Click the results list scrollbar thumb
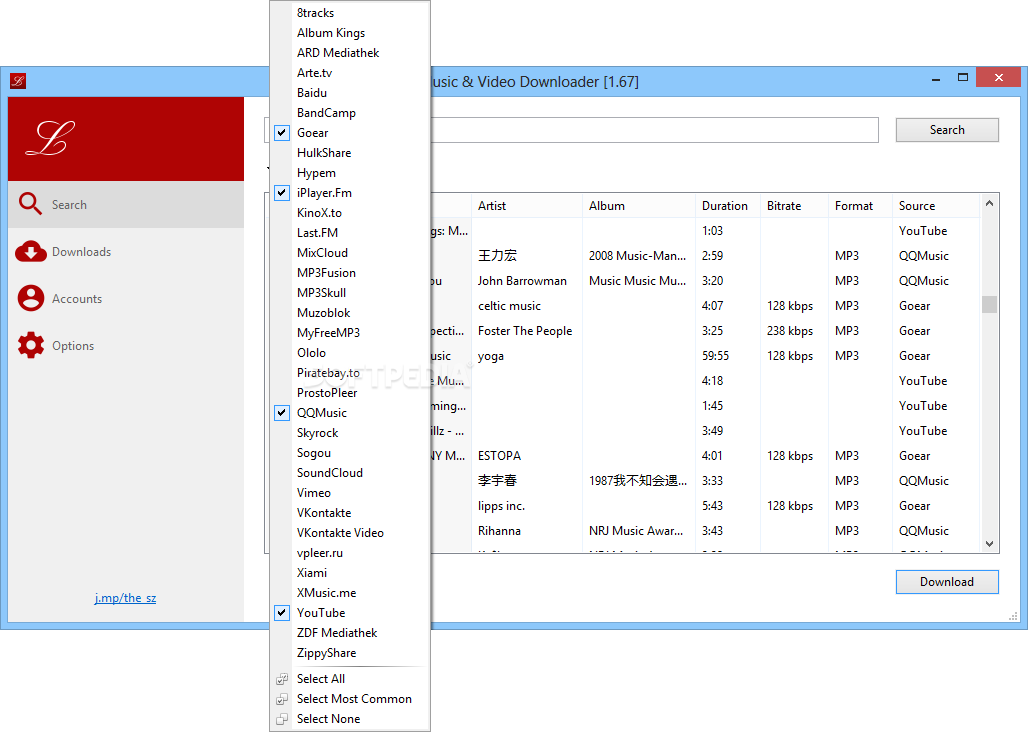This screenshot has height=732, width=1028. (989, 305)
